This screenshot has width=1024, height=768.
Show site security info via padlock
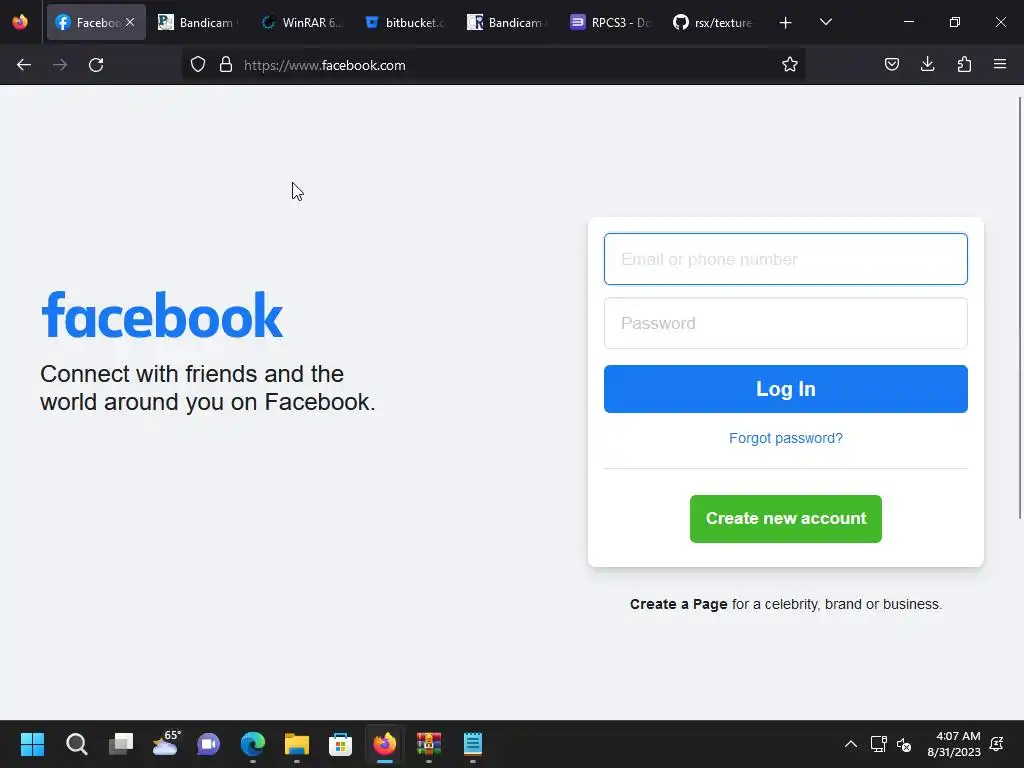coord(226,65)
